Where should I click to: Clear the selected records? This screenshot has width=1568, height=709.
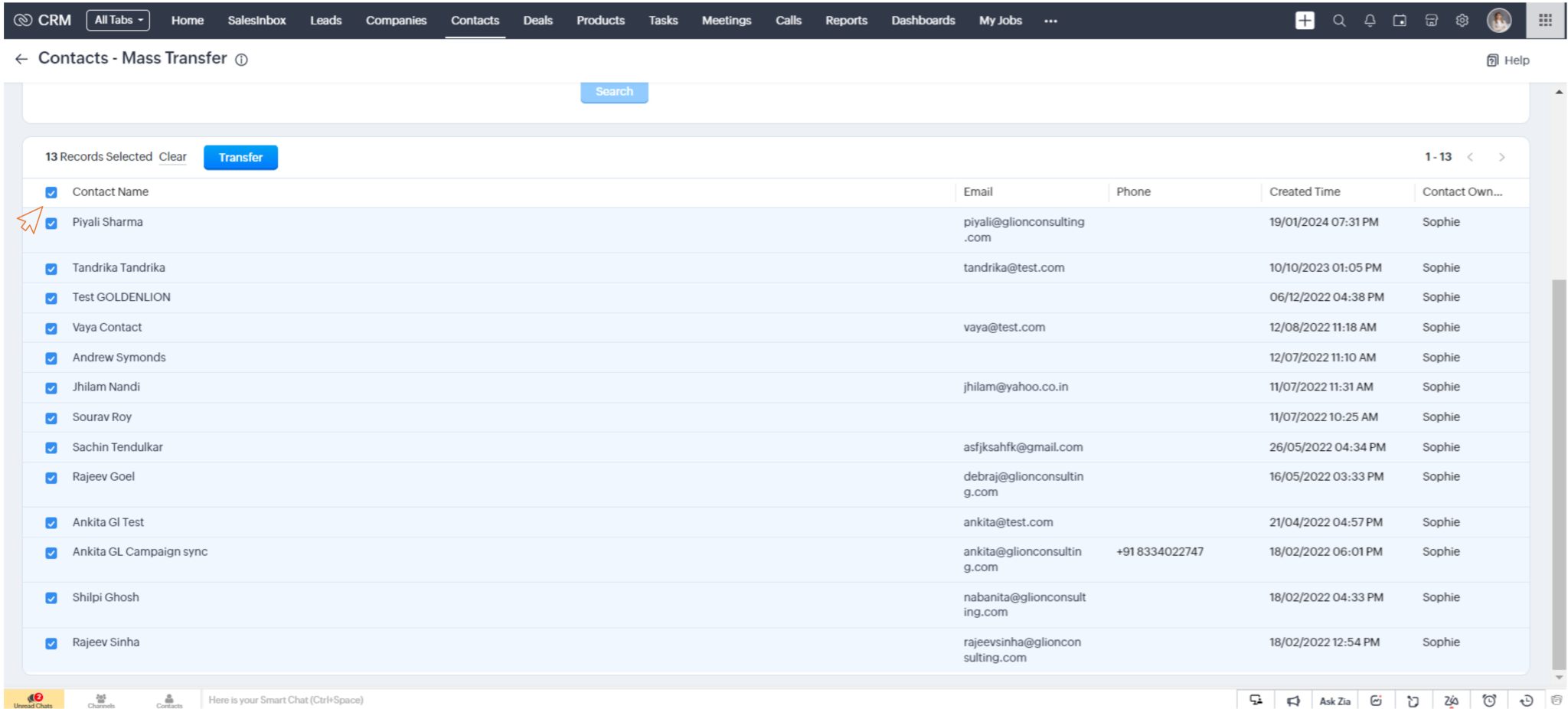(x=172, y=157)
